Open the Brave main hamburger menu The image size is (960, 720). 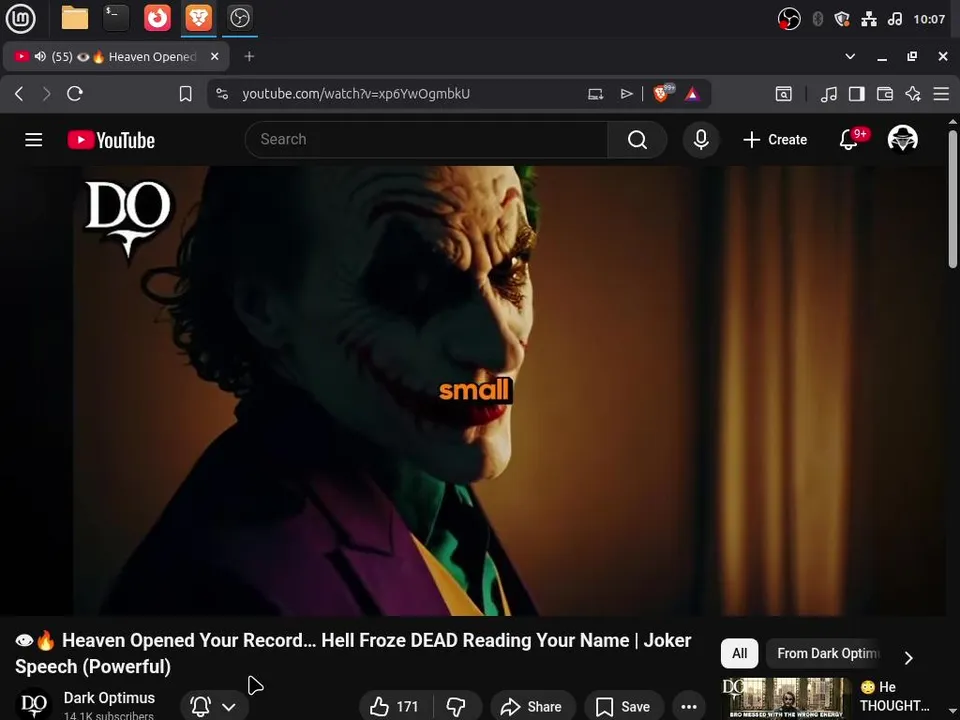coord(941,94)
